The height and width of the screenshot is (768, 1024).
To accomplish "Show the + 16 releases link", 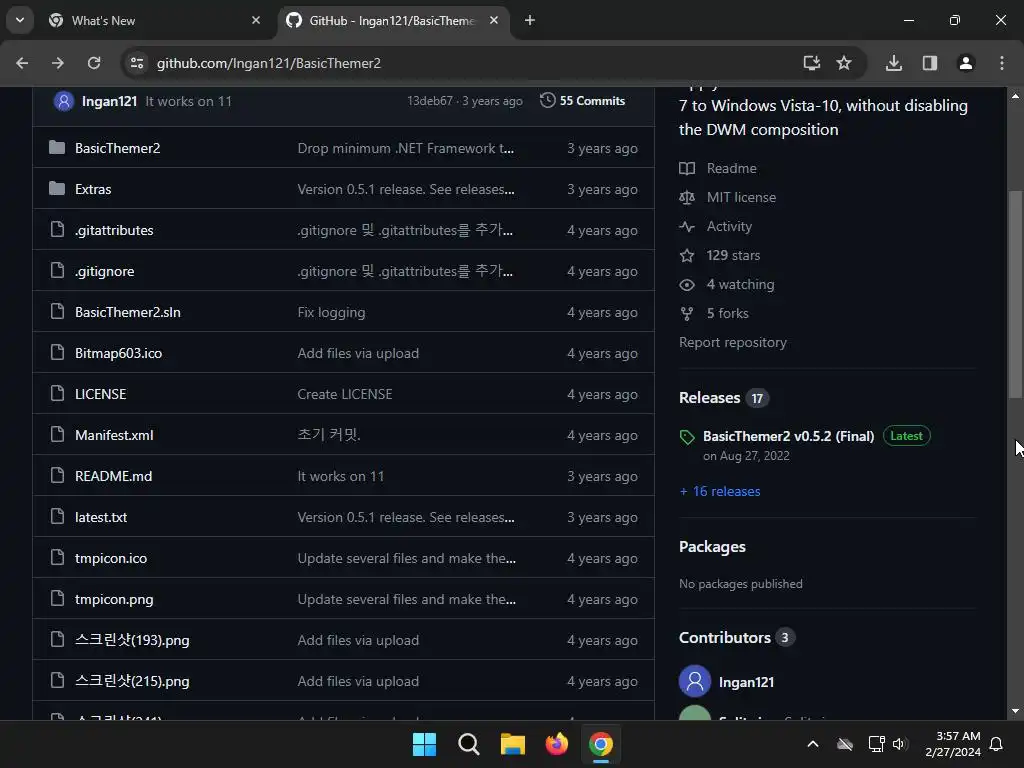I will click(720, 491).
